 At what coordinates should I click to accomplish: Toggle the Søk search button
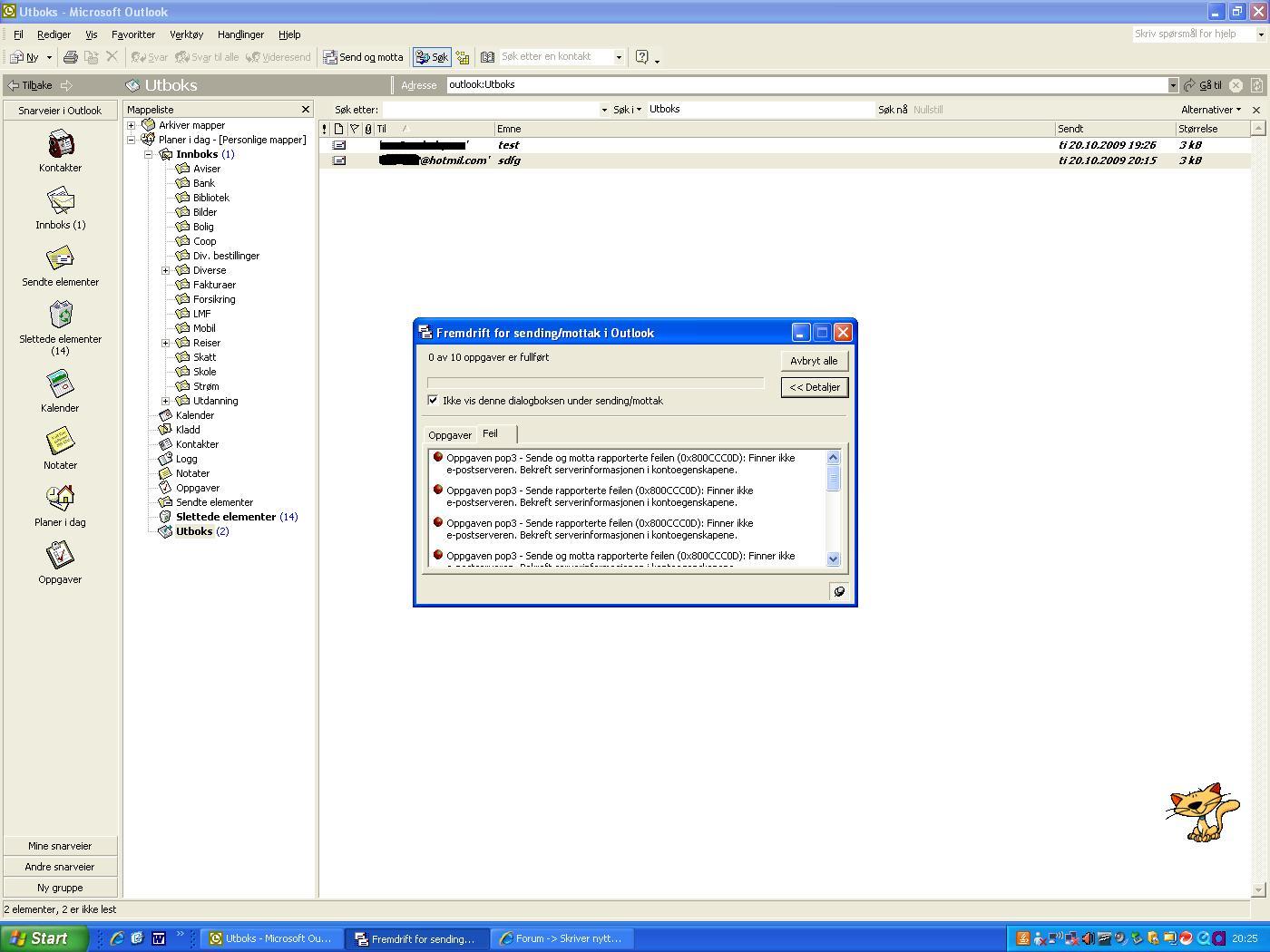pos(432,57)
